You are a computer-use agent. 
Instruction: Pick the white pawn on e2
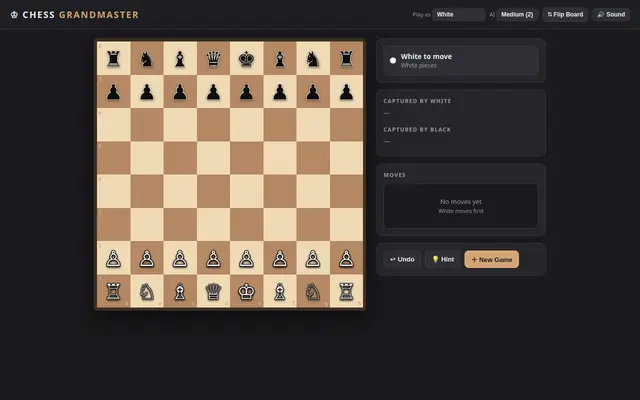pos(247,258)
